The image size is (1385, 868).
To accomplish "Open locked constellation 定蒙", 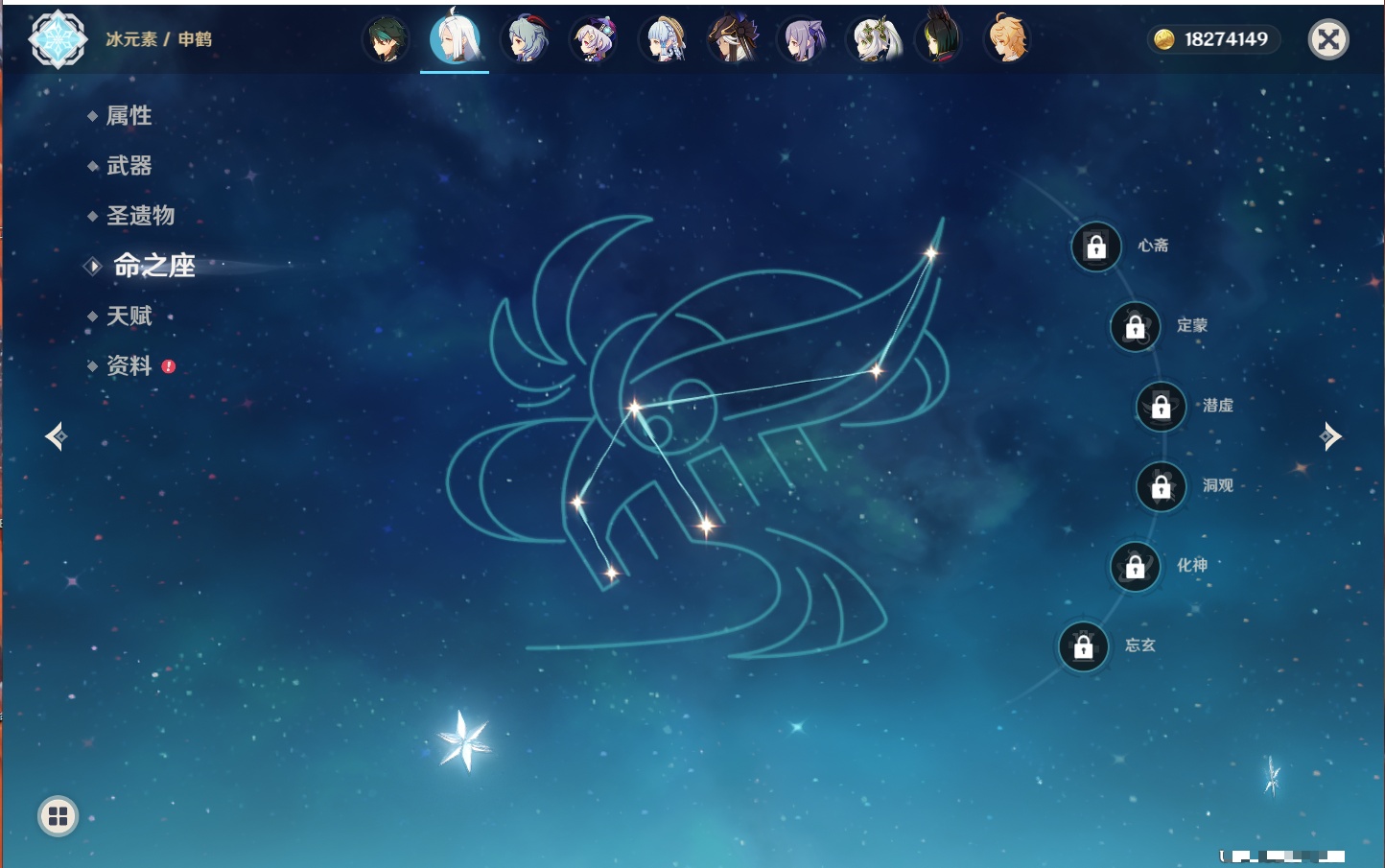I will [x=1136, y=326].
